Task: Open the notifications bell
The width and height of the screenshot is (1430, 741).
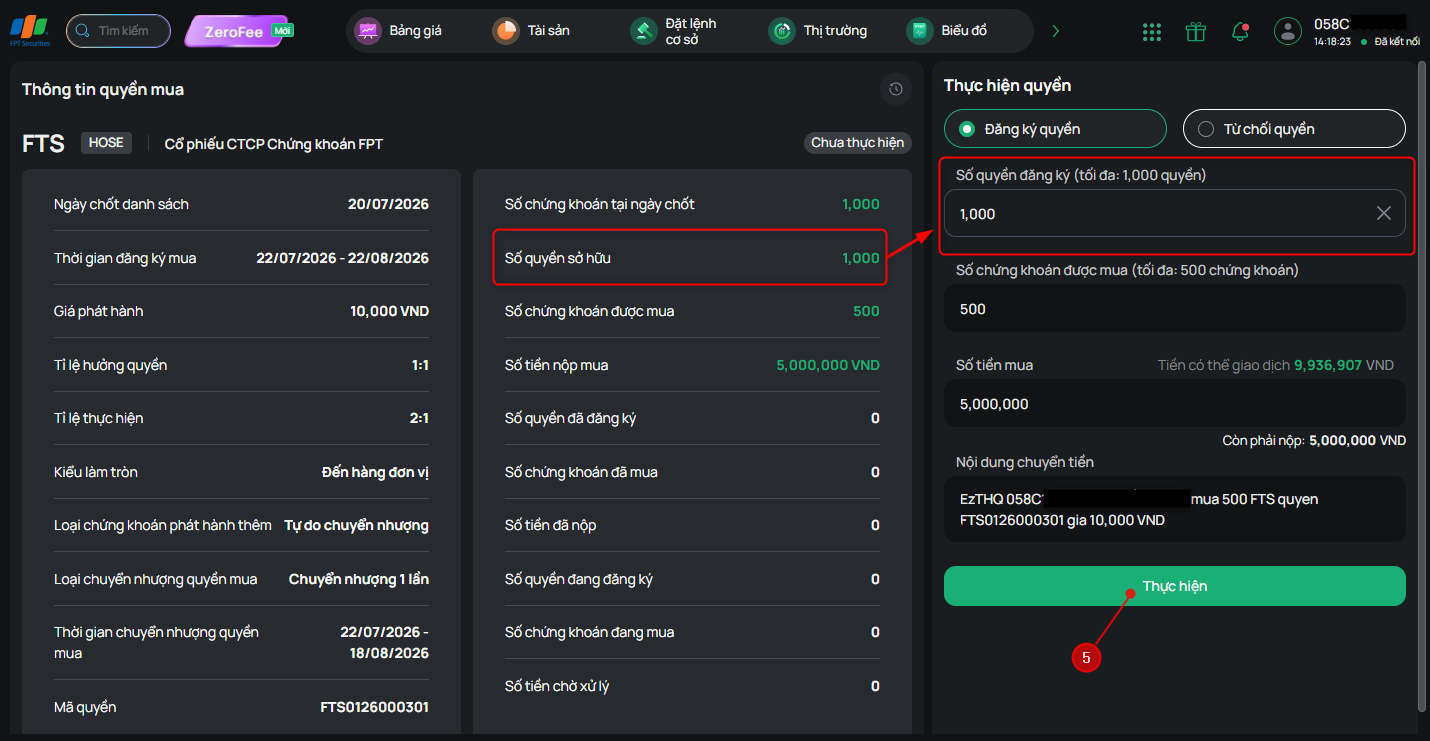Action: coord(1240,32)
